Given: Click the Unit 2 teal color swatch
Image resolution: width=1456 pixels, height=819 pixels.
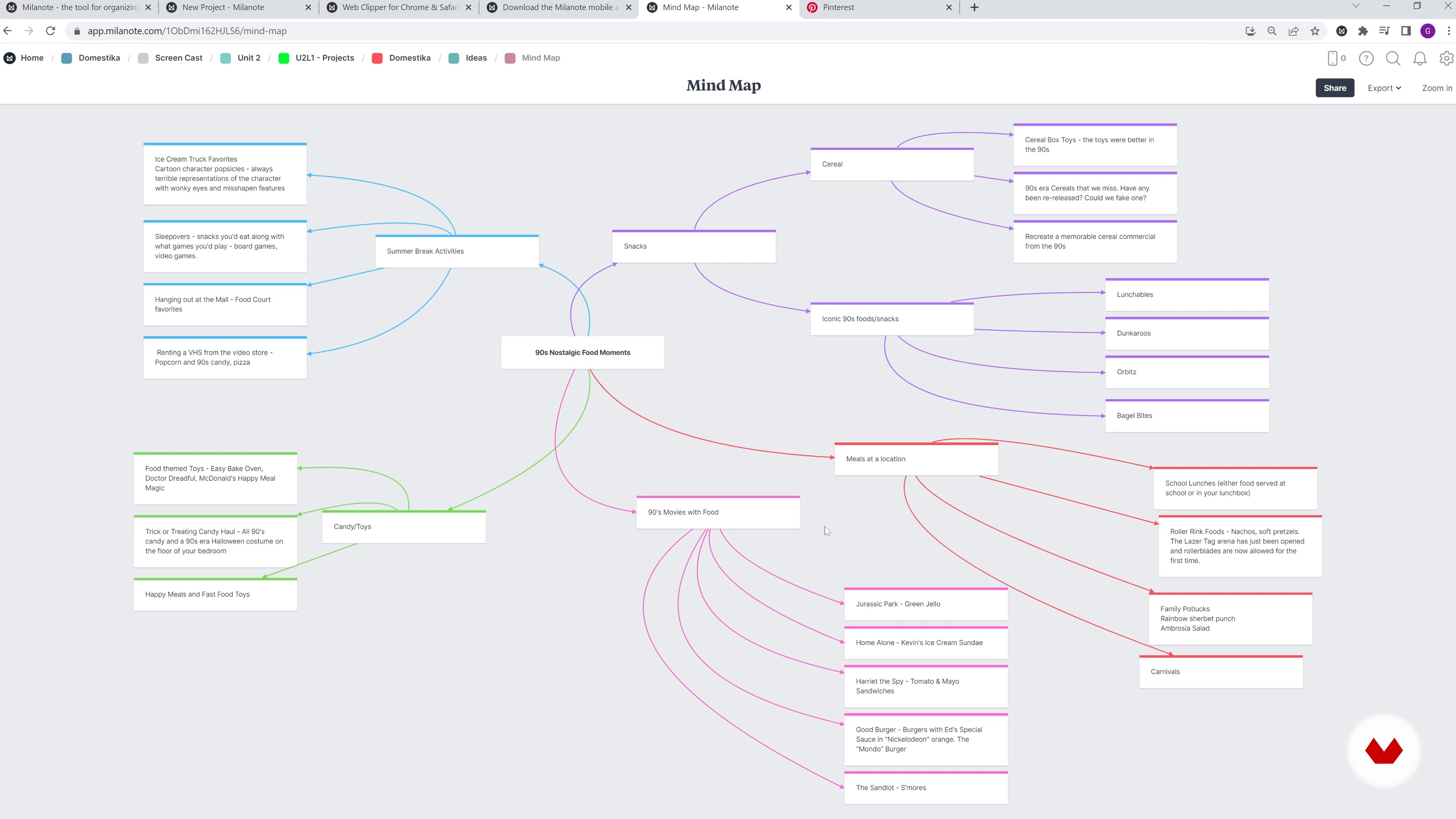Looking at the screenshot, I should click(226, 58).
